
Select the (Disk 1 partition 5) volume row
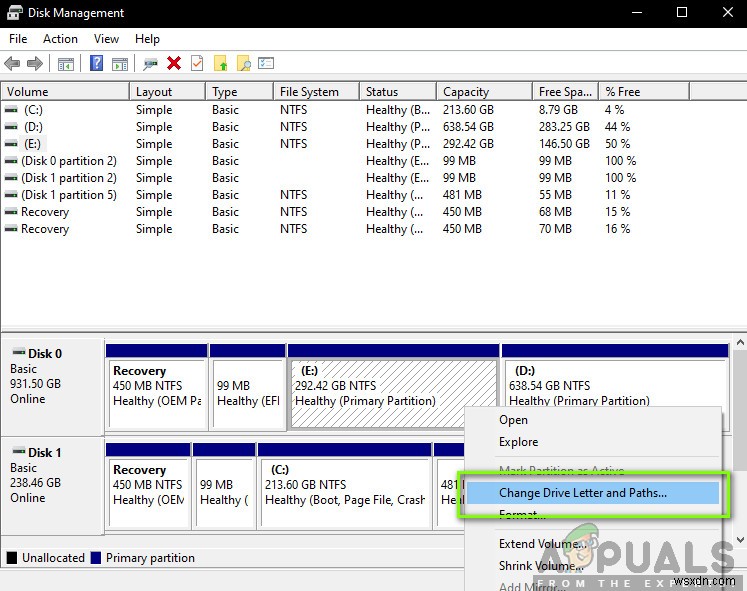click(345, 195)
